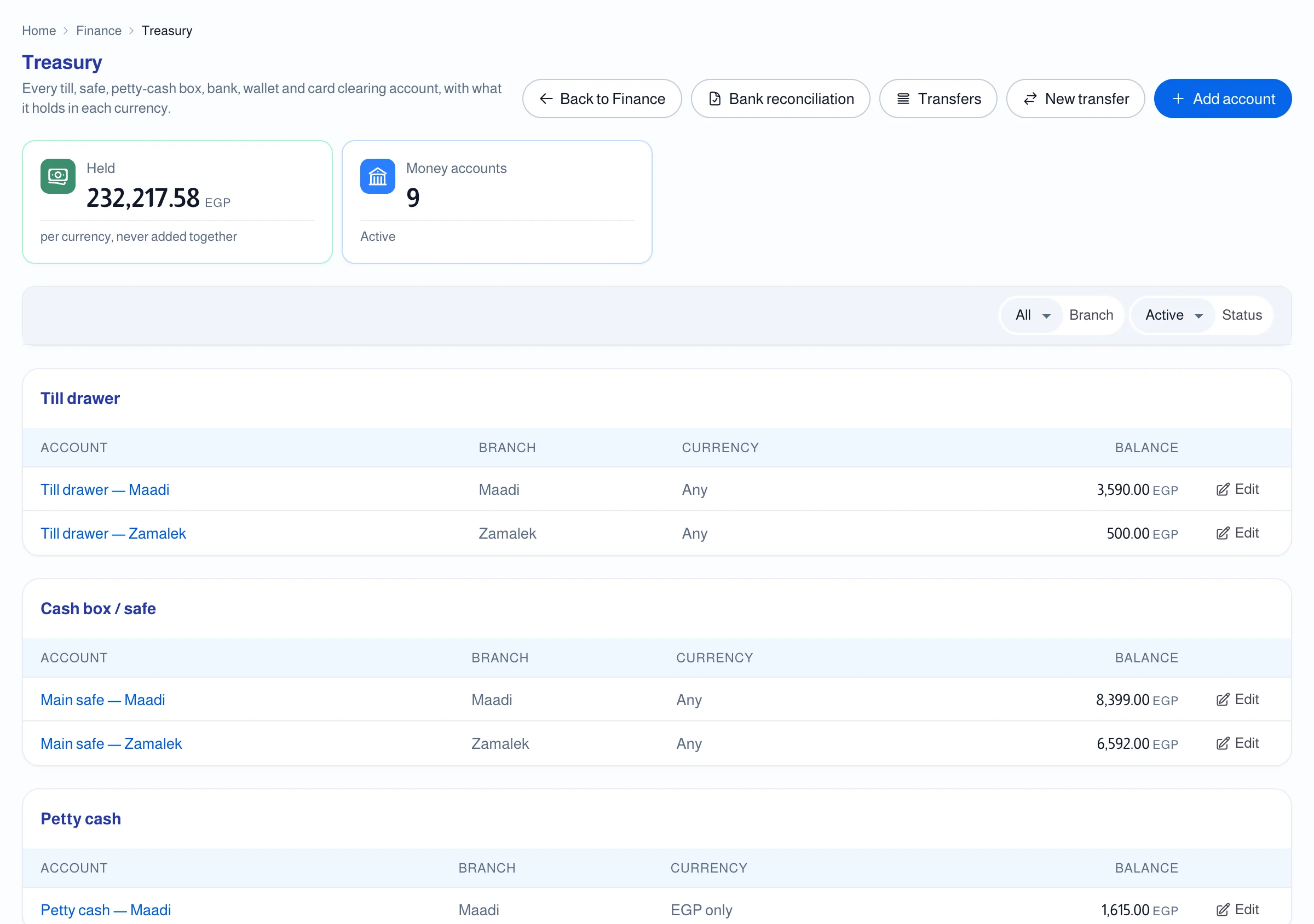Viewport: 1314px width, 924px height.
Task: Click the document icon in Bank reconciliation
Action: click(x=715, y=99)
